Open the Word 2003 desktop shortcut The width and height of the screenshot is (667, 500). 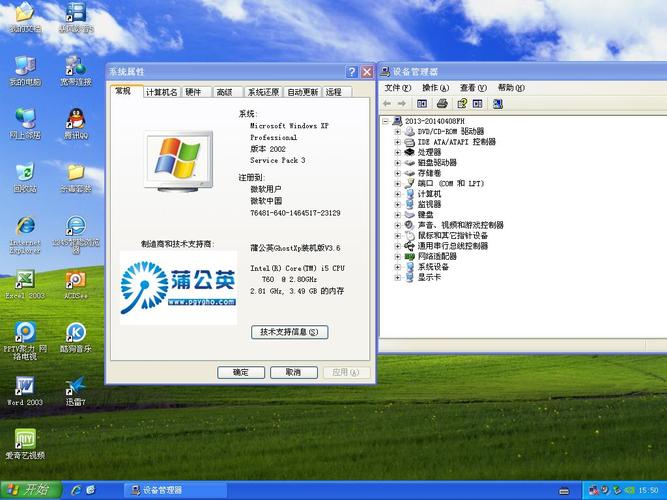25,387
